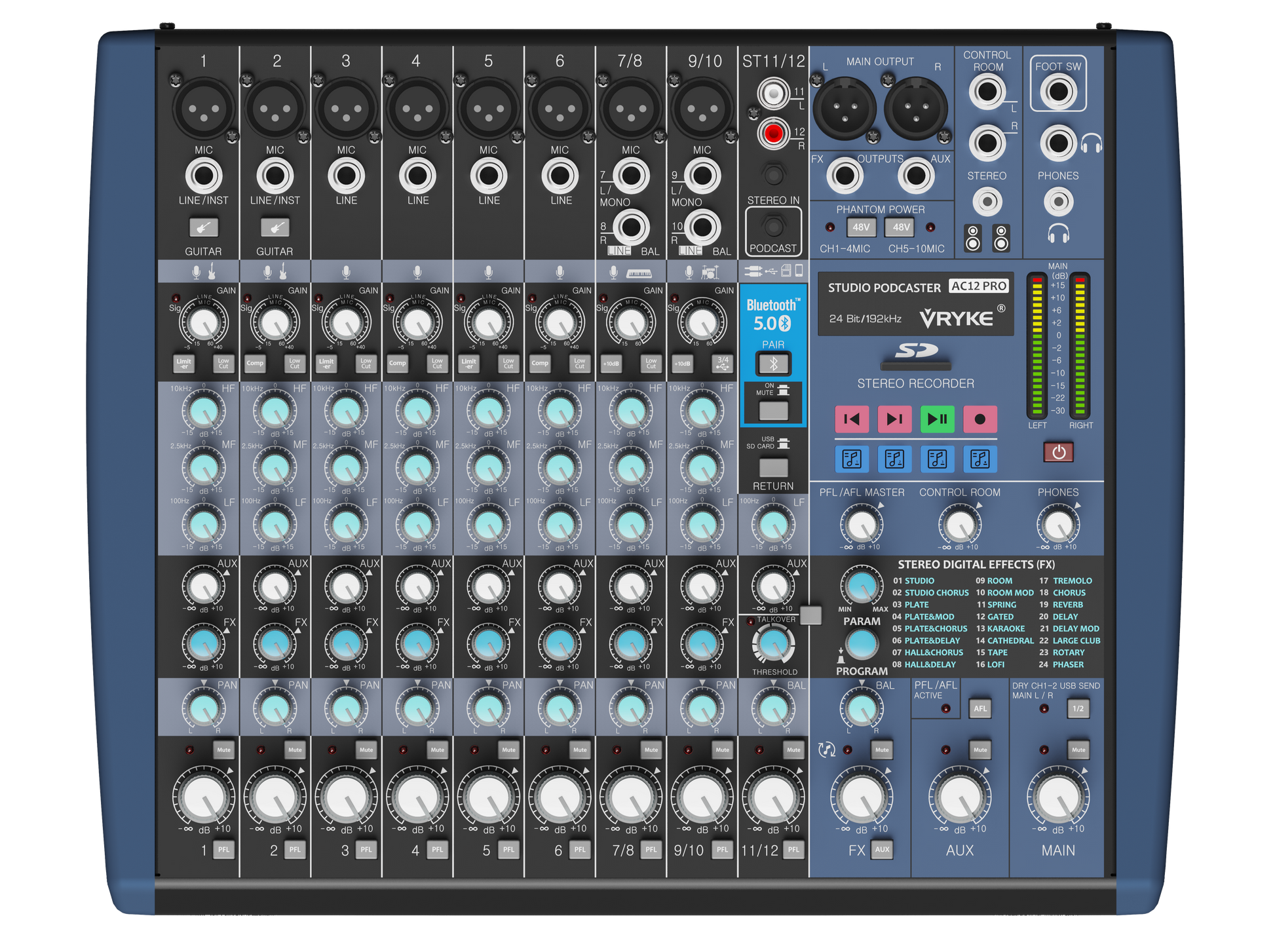
Task: Click the PODCAST stereo in jack
Action: pos(773,227)
